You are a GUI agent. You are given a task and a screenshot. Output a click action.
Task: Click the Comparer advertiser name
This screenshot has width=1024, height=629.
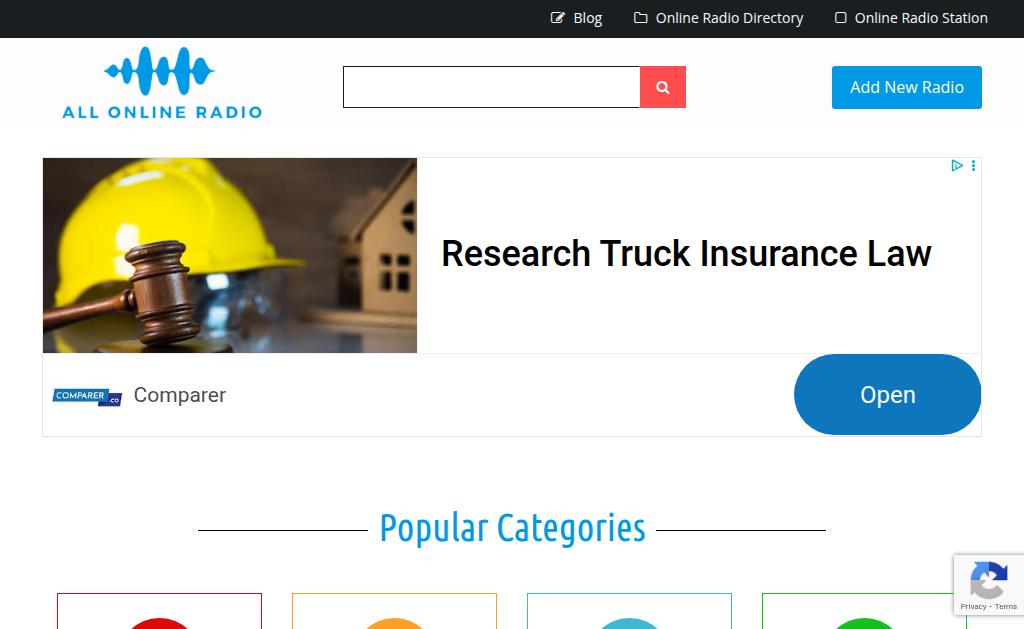tap(180, 395)
